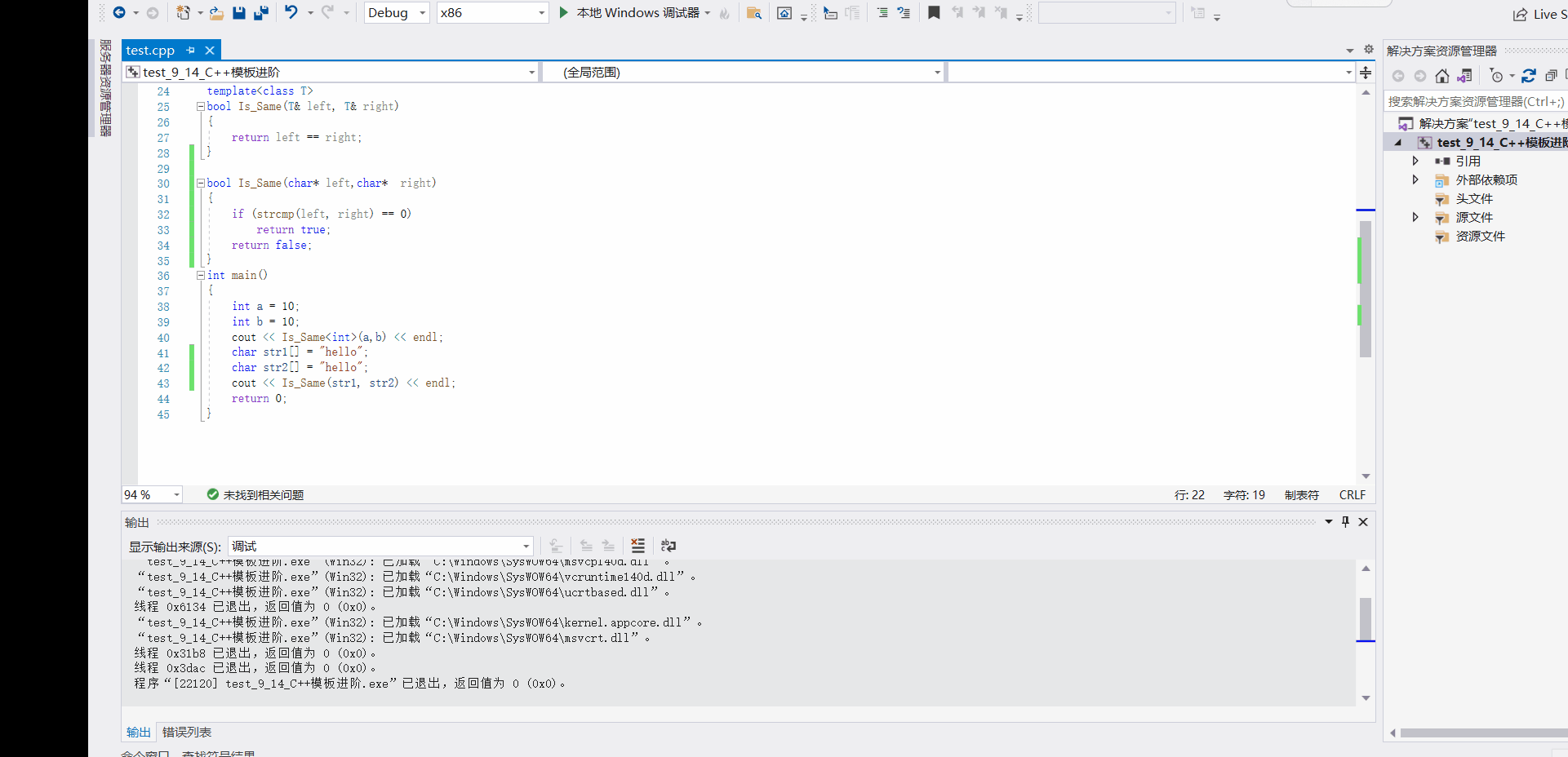1568x757 pixels.
Task: Click the Navigate Backward arrow in toolbar
Action: [x=119, y=12]
